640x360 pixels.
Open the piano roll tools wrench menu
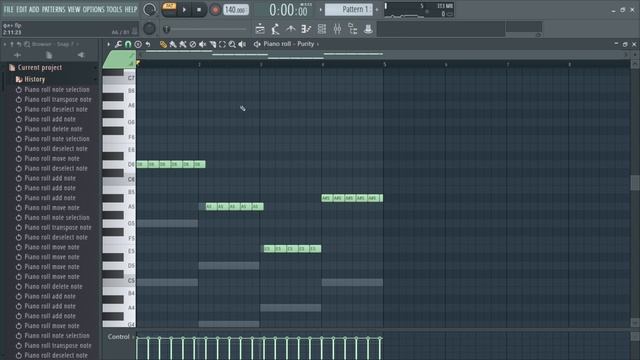coord(118,44)
